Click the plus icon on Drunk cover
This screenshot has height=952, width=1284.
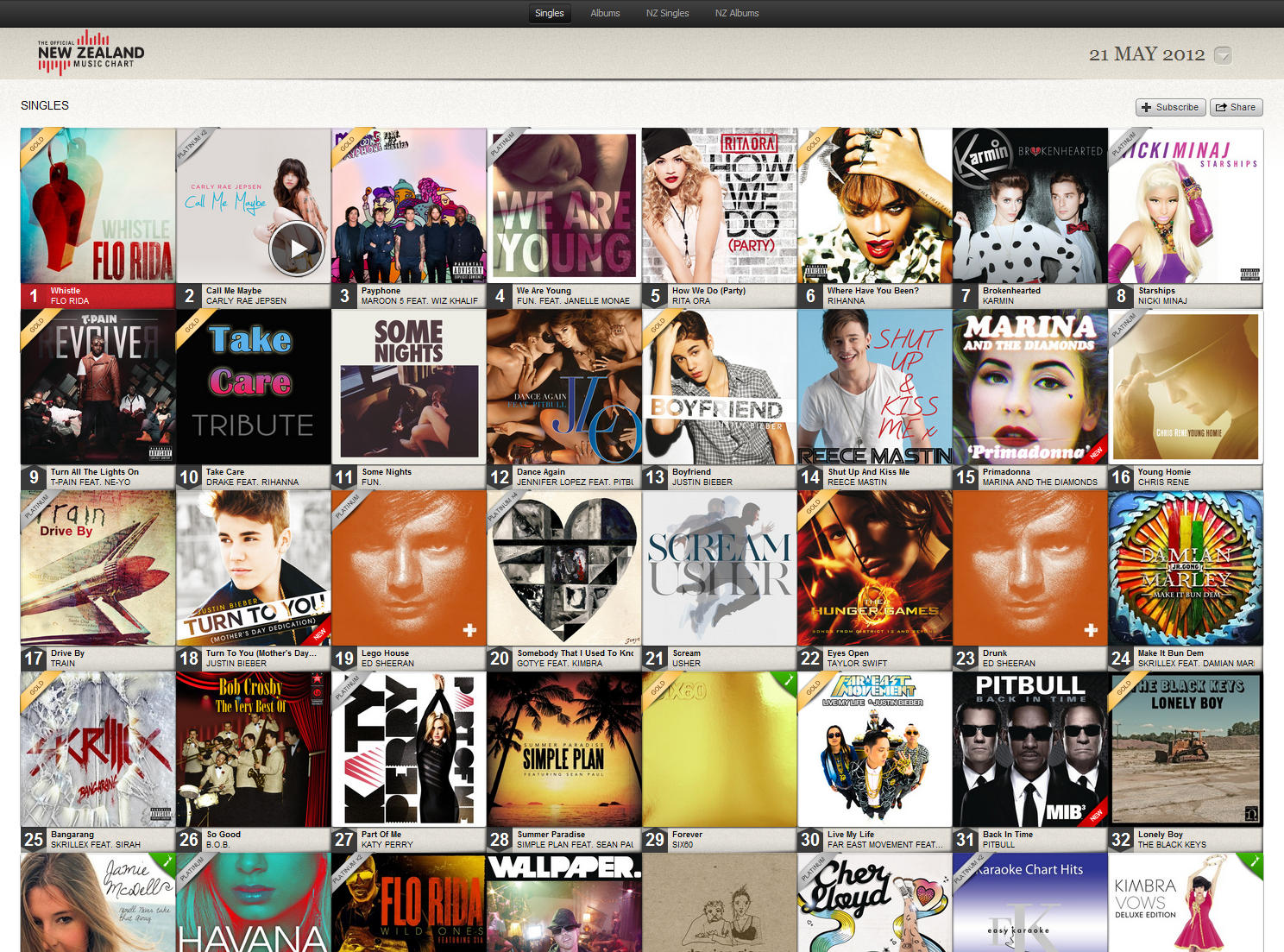[1091, 630]
